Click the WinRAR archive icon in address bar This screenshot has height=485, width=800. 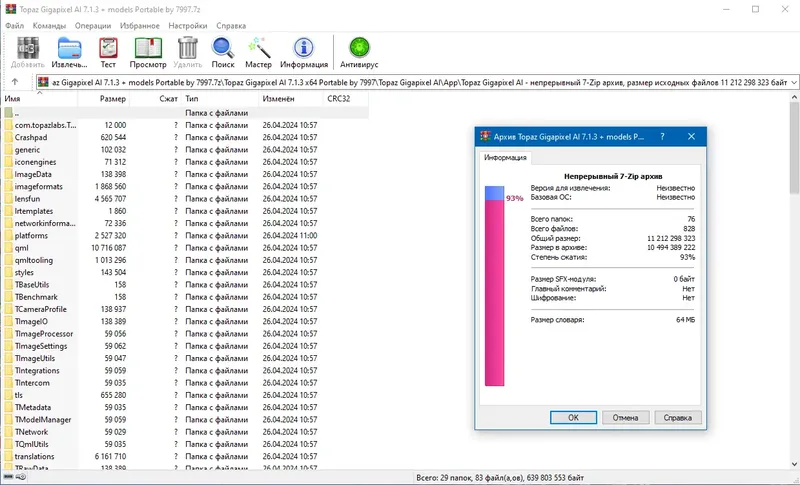point(43,82)
